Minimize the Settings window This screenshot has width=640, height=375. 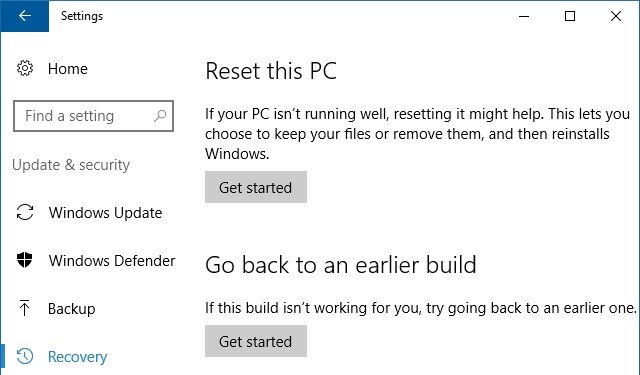pyautogui.click(x=524, y=16)
